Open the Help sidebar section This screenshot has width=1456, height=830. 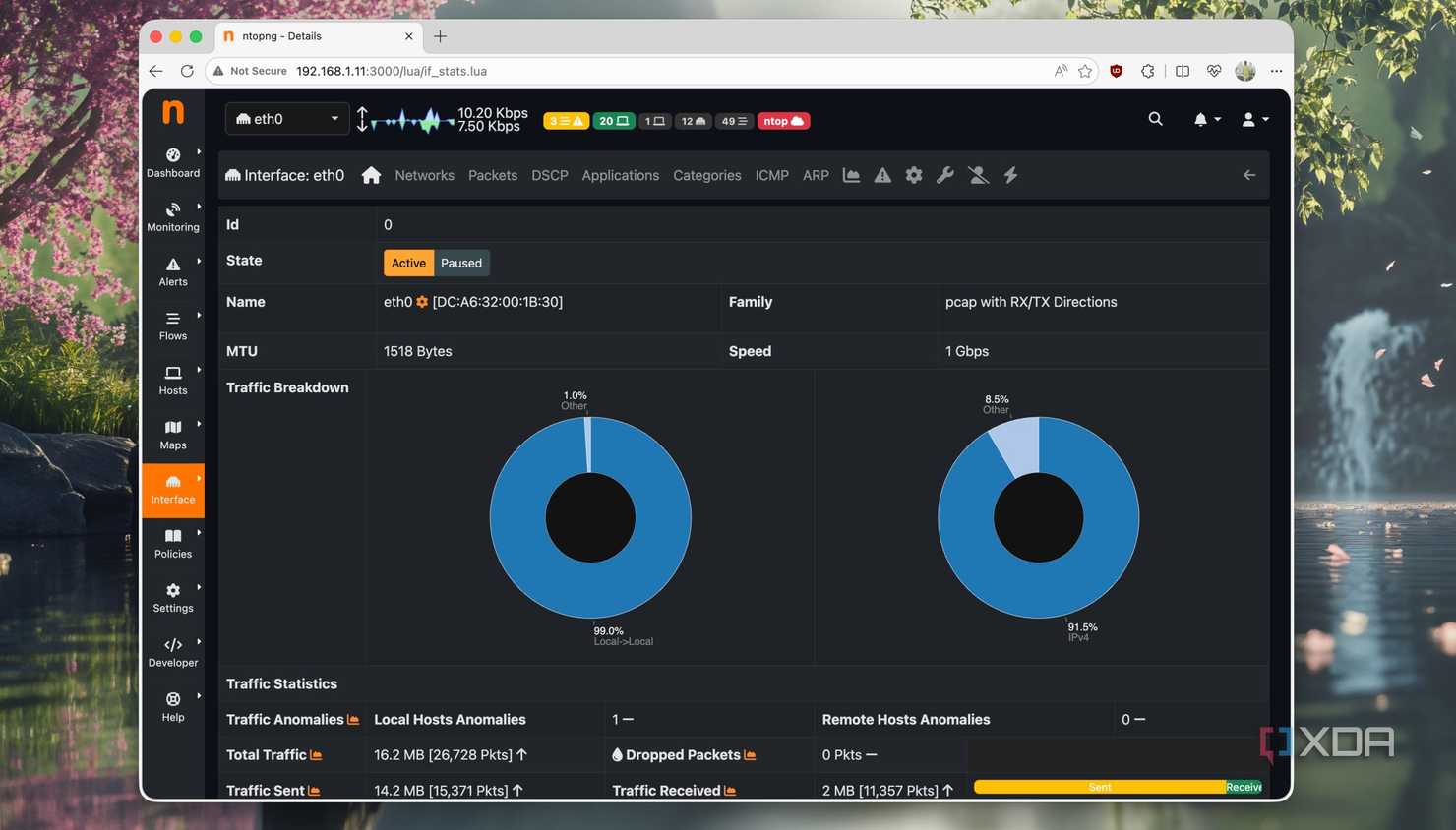(x=173, y=707)
